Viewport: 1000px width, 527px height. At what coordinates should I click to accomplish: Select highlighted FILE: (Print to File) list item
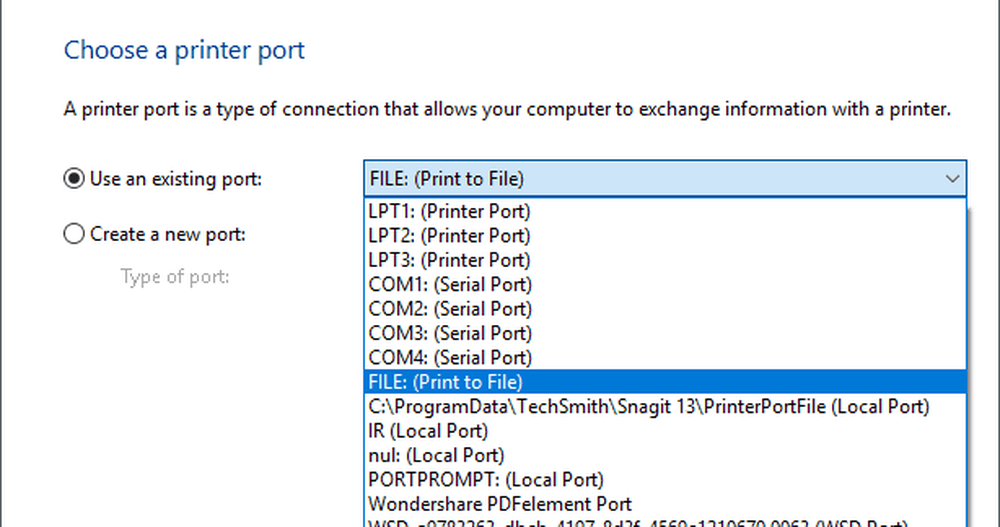click(446, 382)
